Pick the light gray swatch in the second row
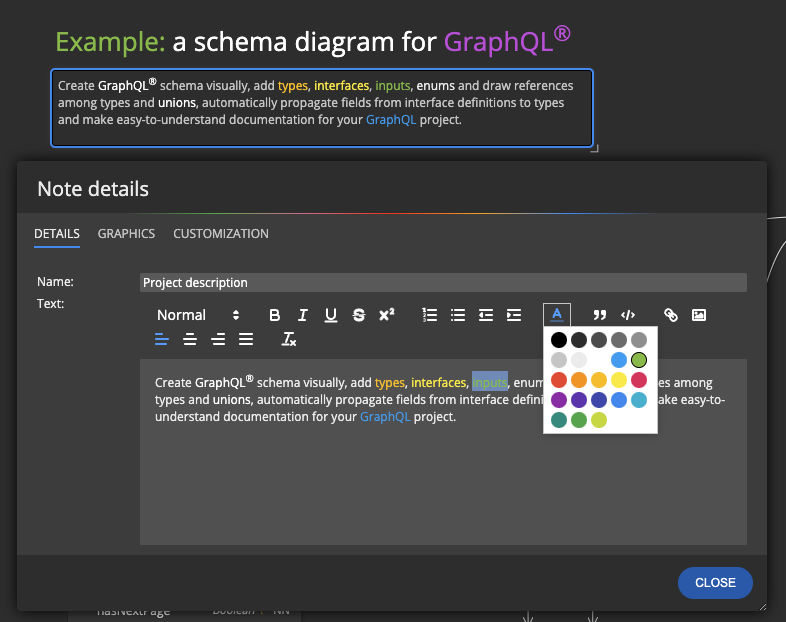Screen dimensions: 786x622 point(559,360)
